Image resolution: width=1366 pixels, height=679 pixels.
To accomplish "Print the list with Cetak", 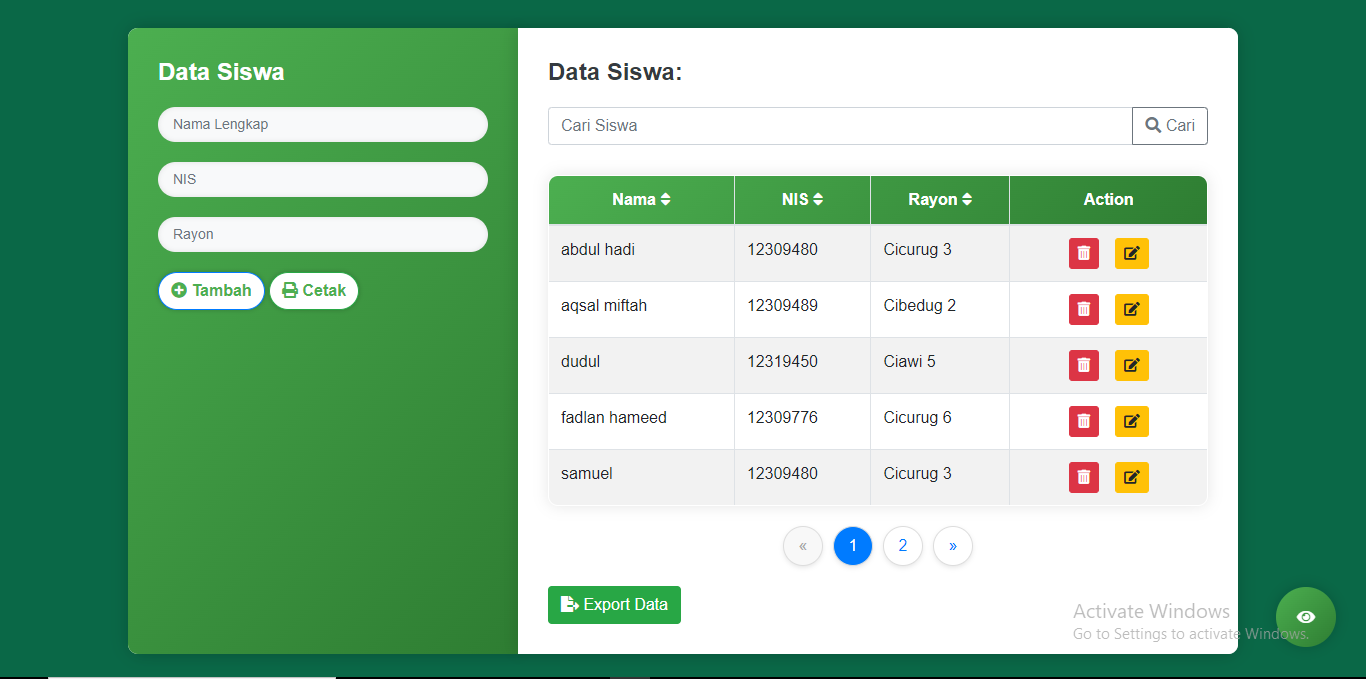I will click(x=314, y=291).
